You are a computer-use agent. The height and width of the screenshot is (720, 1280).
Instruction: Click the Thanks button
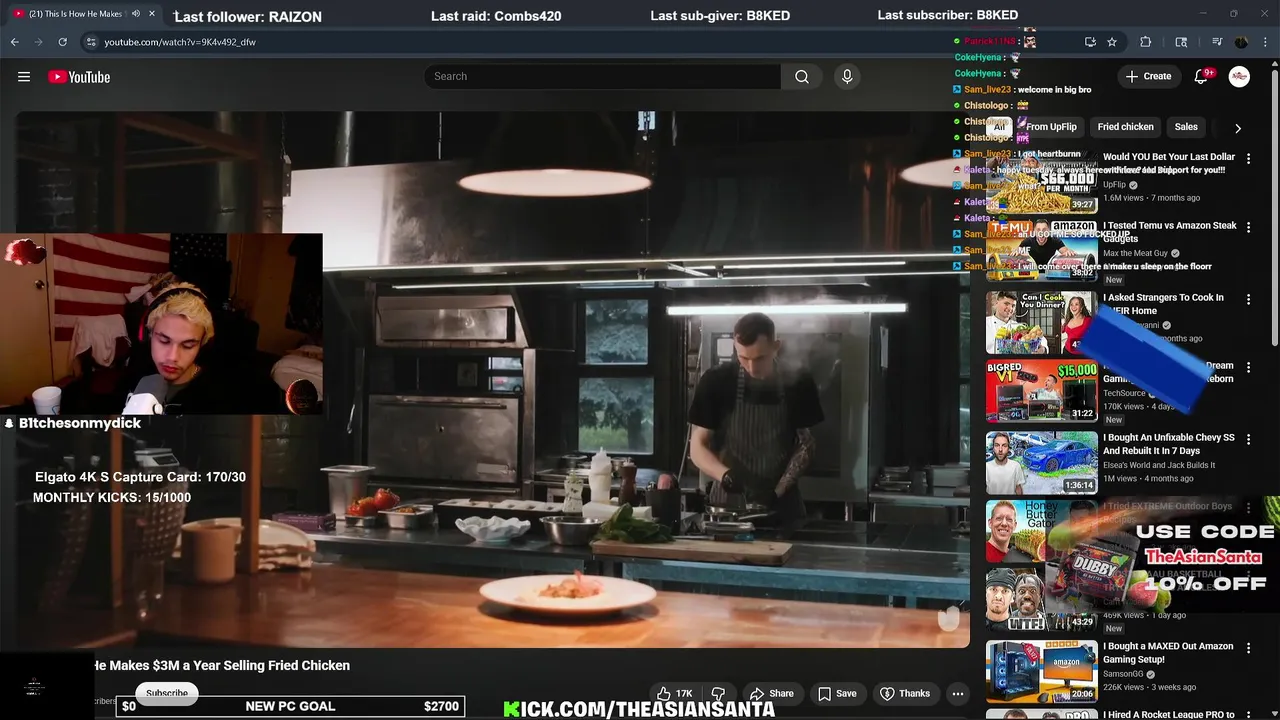905,693
